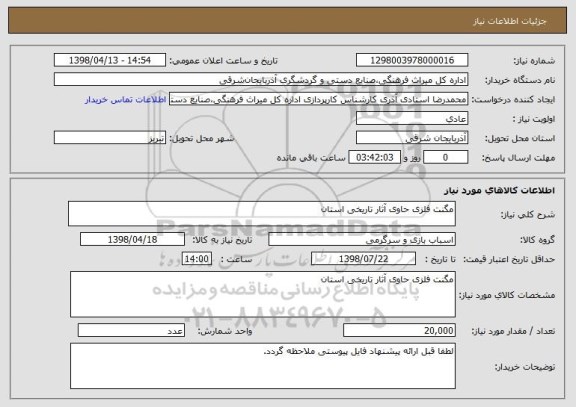576x407 pixels.
Task: Click the شرح کلی نیاز label
Action: click(528, 215)
